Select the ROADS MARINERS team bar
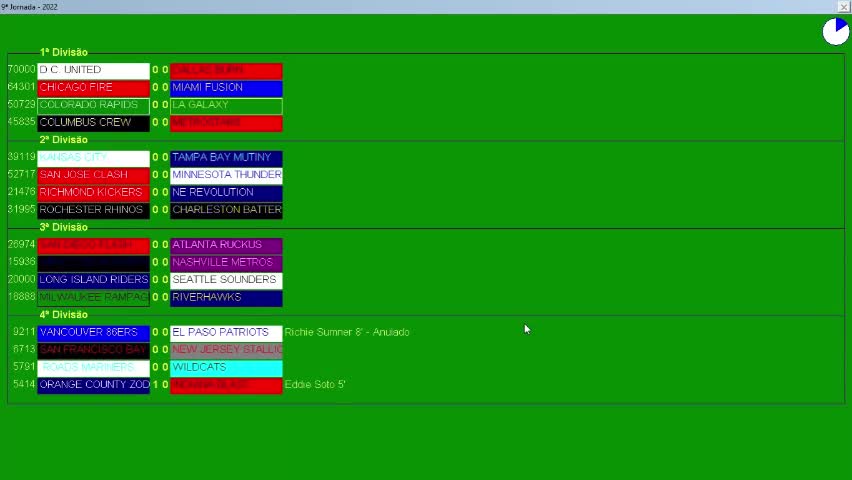Viewport: 852px width, 480px height. (93, 368)
